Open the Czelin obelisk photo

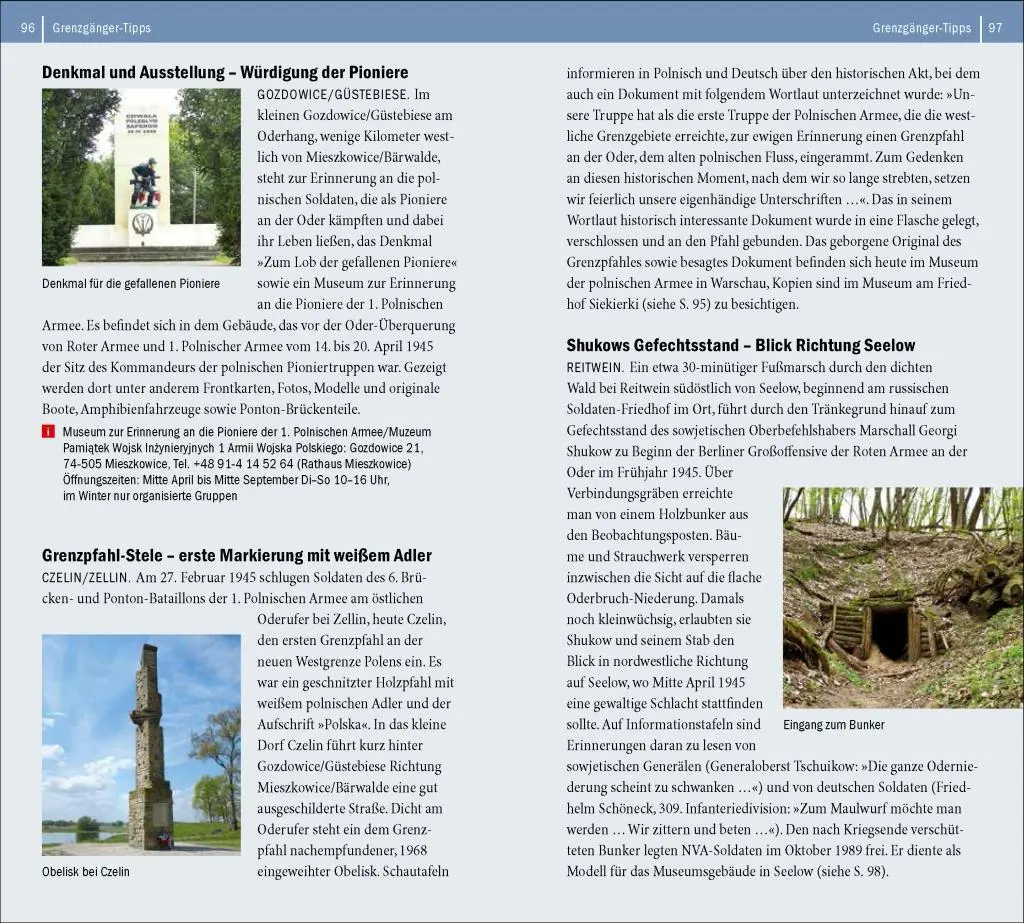click(x=141, y=745)
